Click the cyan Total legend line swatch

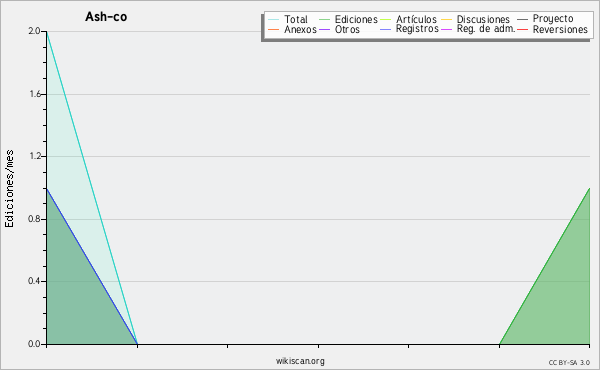coord(274,20)
